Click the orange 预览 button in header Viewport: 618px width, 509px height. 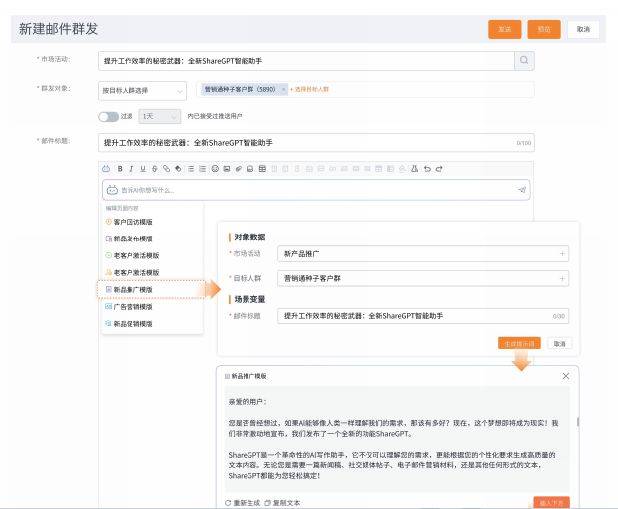[544, 29]
